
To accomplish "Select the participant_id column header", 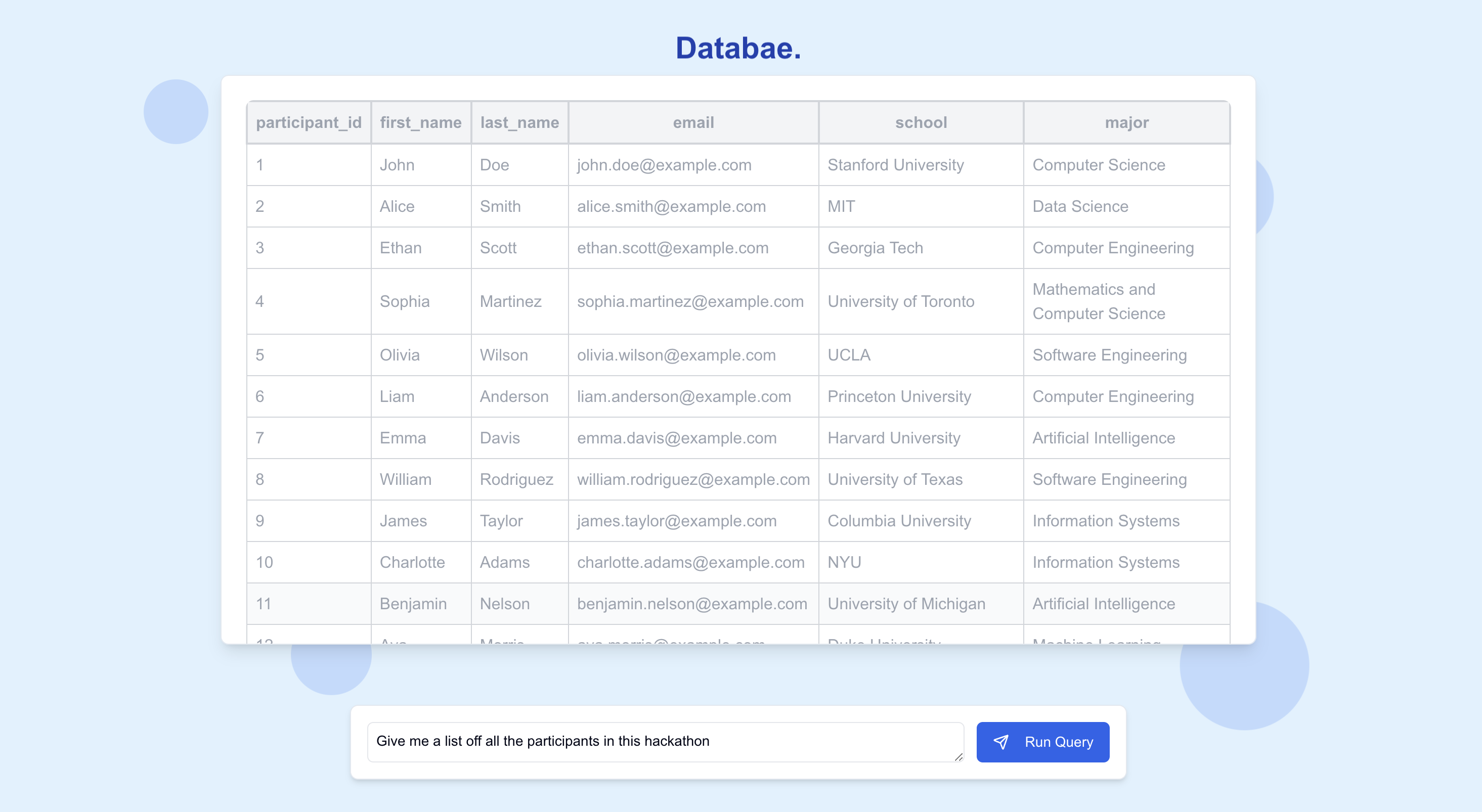I will pos(309,122).
